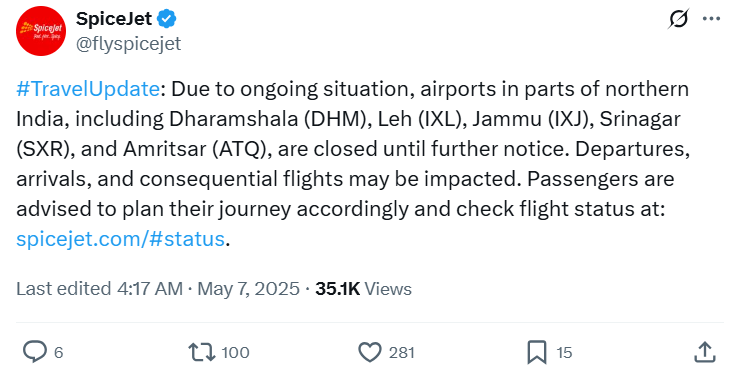
Task: Click the 35.1K Views count
Action: pos(364,289)
